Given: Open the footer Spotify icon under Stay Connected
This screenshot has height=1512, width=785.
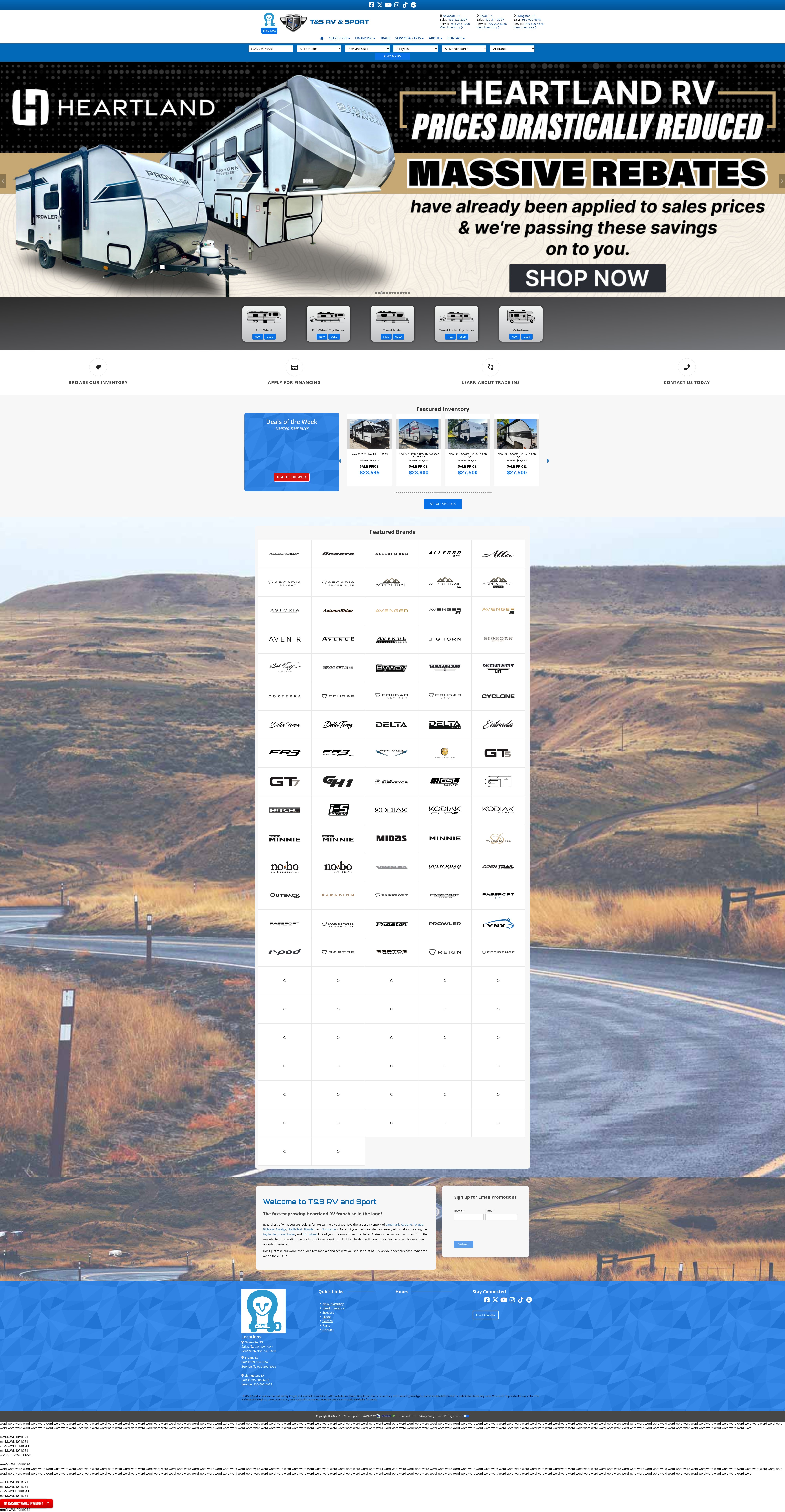Looking at the screenshot, I should tap(529, 1300).
